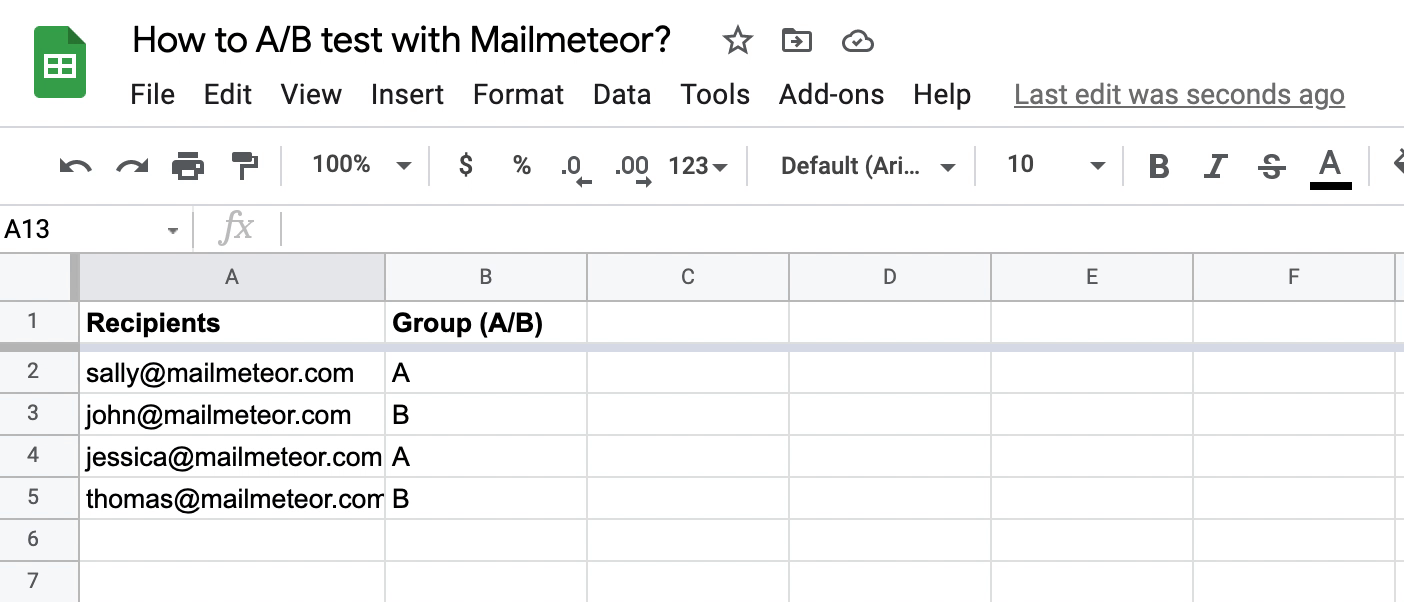Open the Default (Arial) font dropdown
This screenshot has height=602, width=1404.
868,166
